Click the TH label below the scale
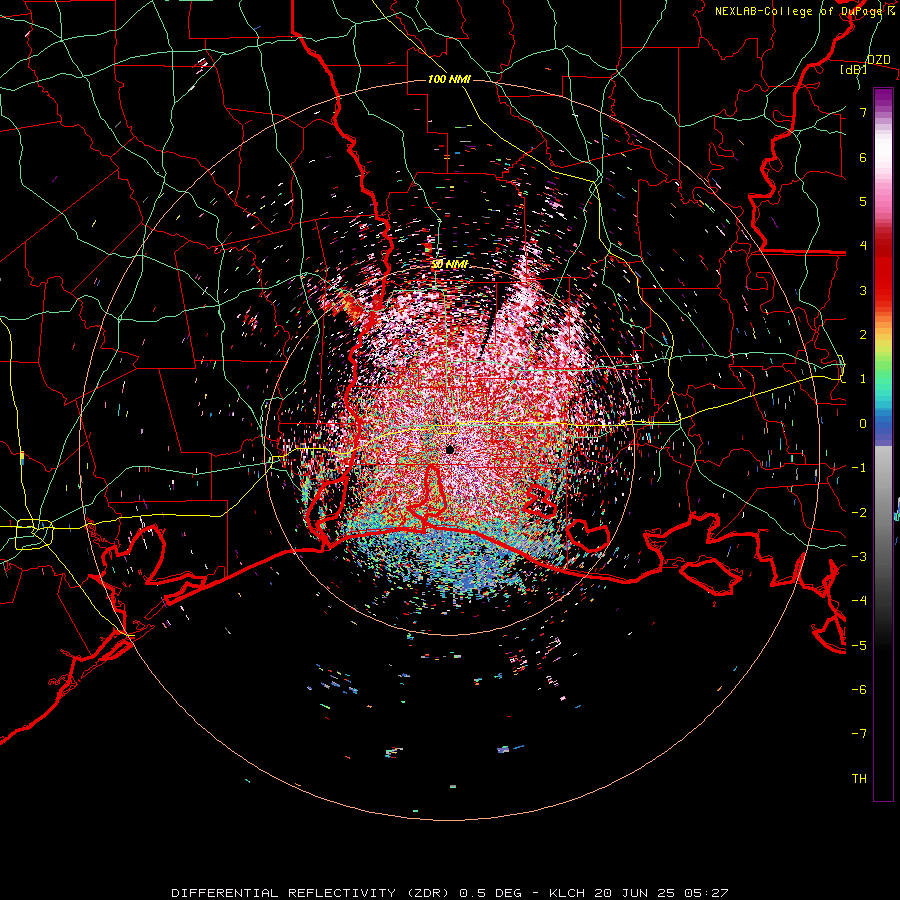This screenshot has height=900, width=900. tap(859, 779)
